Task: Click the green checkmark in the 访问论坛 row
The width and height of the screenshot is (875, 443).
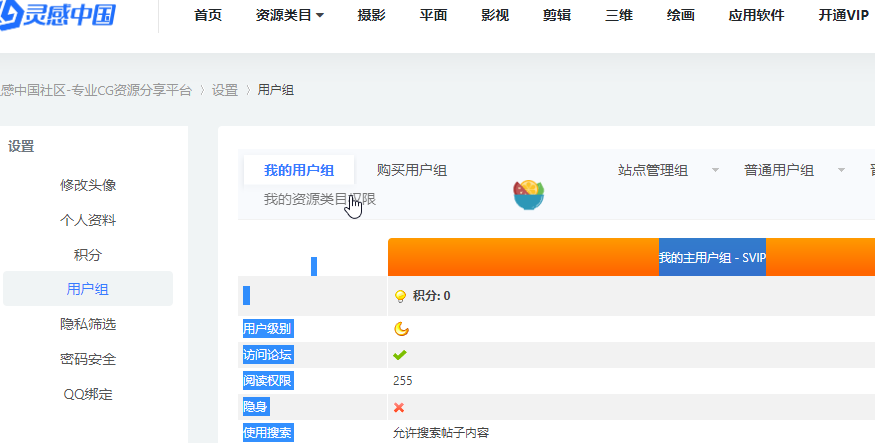Action: (400, 355)
